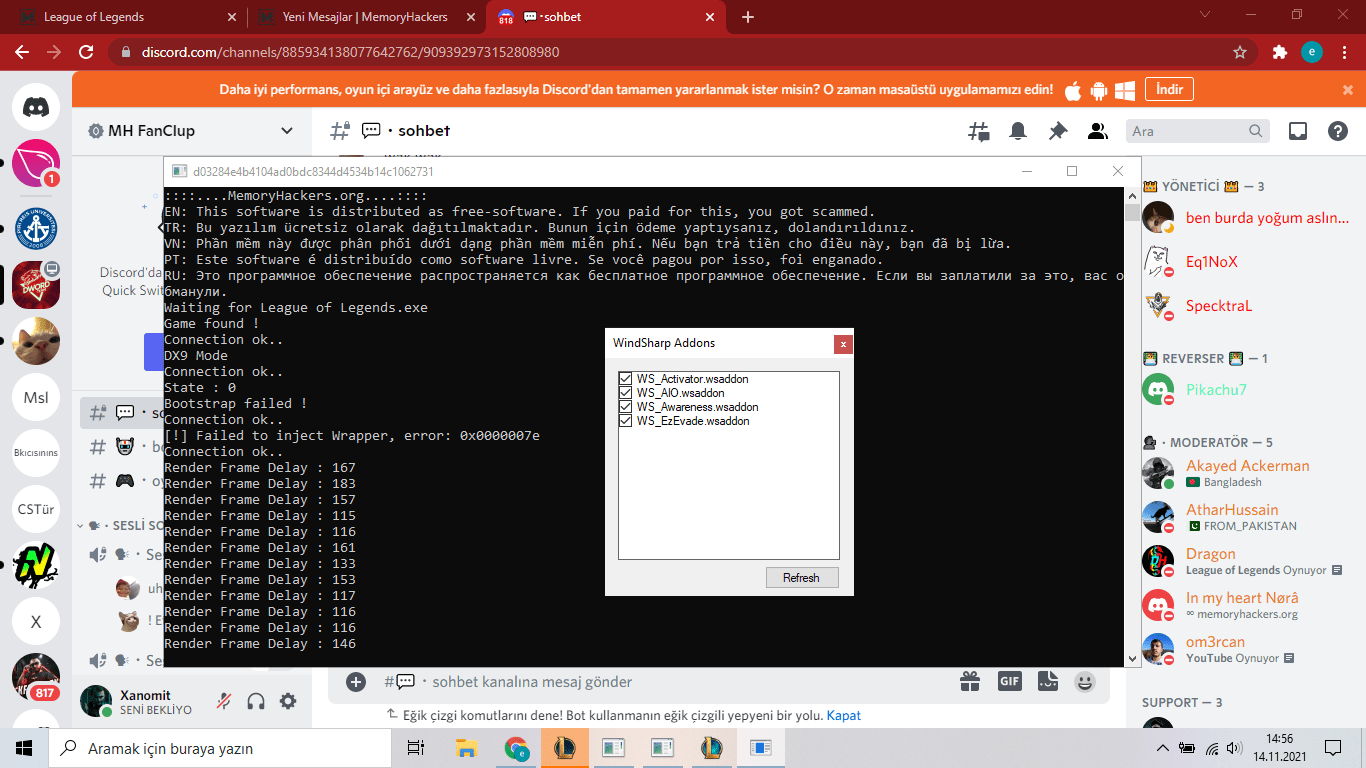The width and height of the screenshot is (1366, 768).
Task: Open Pikachu7 member profile
Action: [x=1246, y=390]
